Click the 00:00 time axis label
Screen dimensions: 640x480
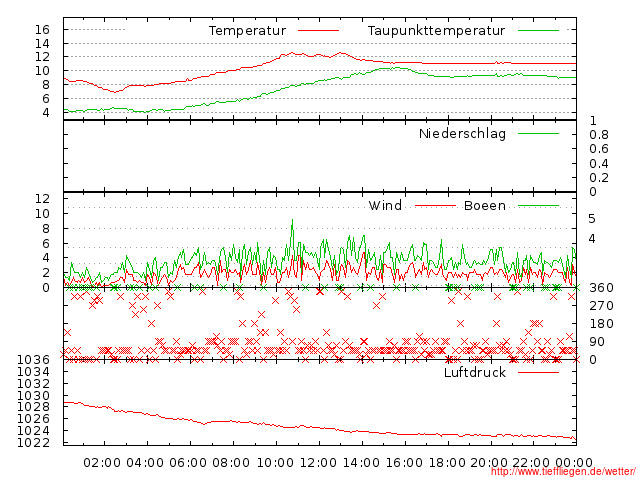click(x=574, y=462)
